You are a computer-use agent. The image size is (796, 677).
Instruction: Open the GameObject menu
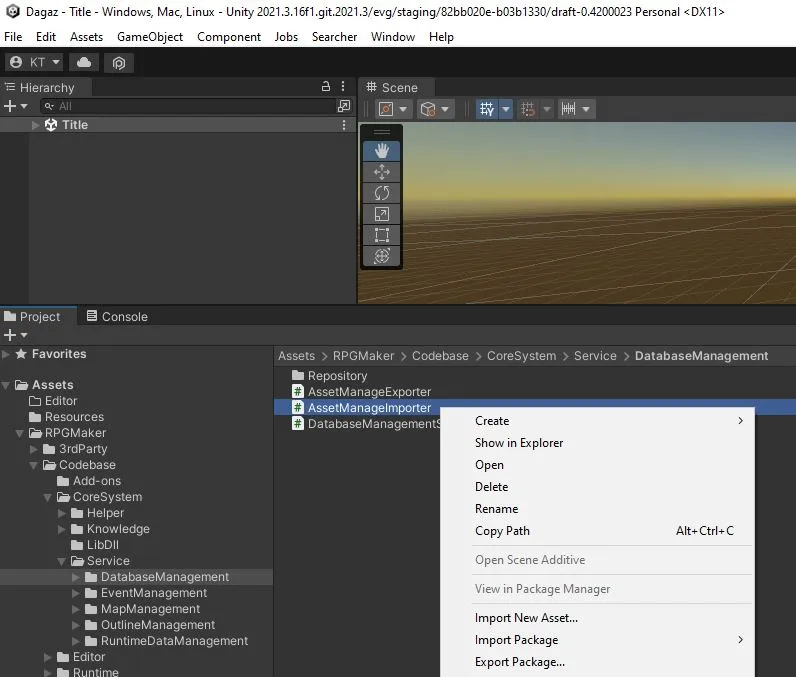150,37
